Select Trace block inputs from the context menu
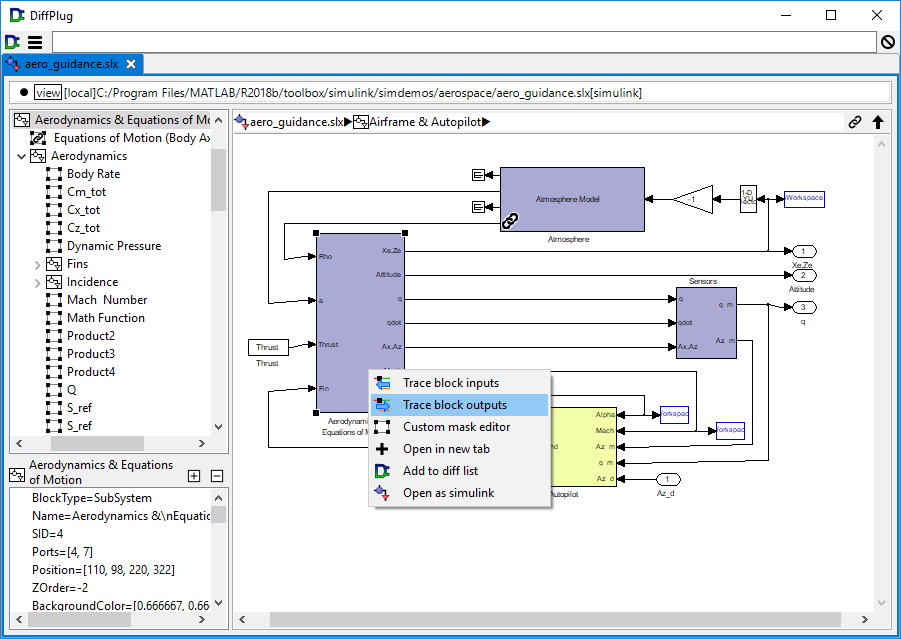 (460, 383)
